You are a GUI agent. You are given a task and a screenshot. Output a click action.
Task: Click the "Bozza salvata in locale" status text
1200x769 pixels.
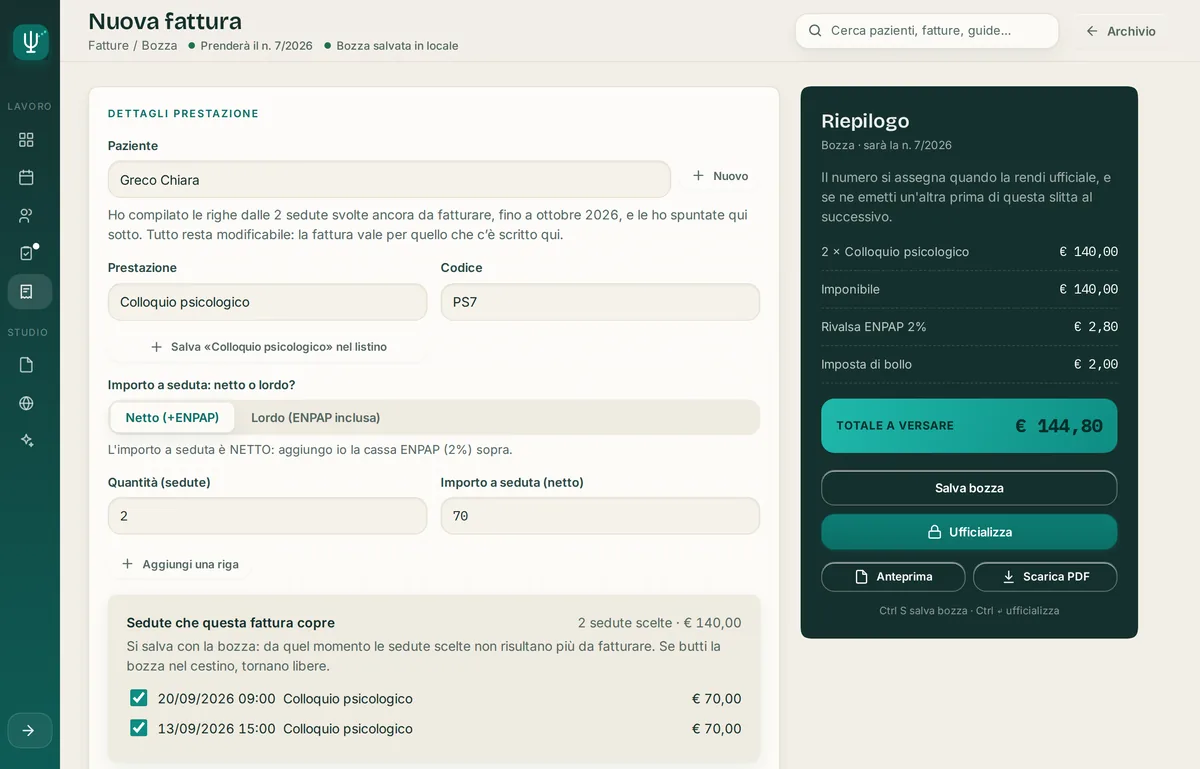tap(397, 46)
